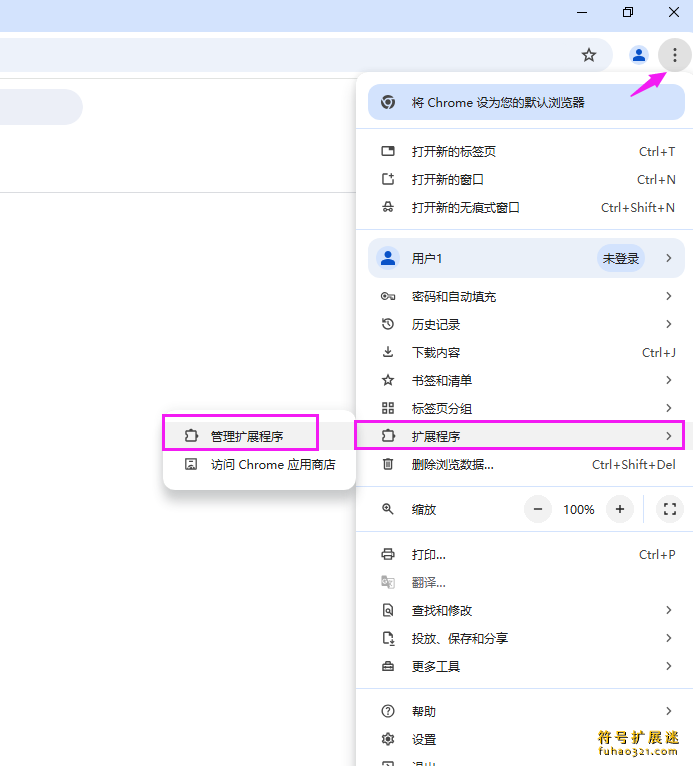Click the trash icon for 删除浏览数据

(388, 464)
